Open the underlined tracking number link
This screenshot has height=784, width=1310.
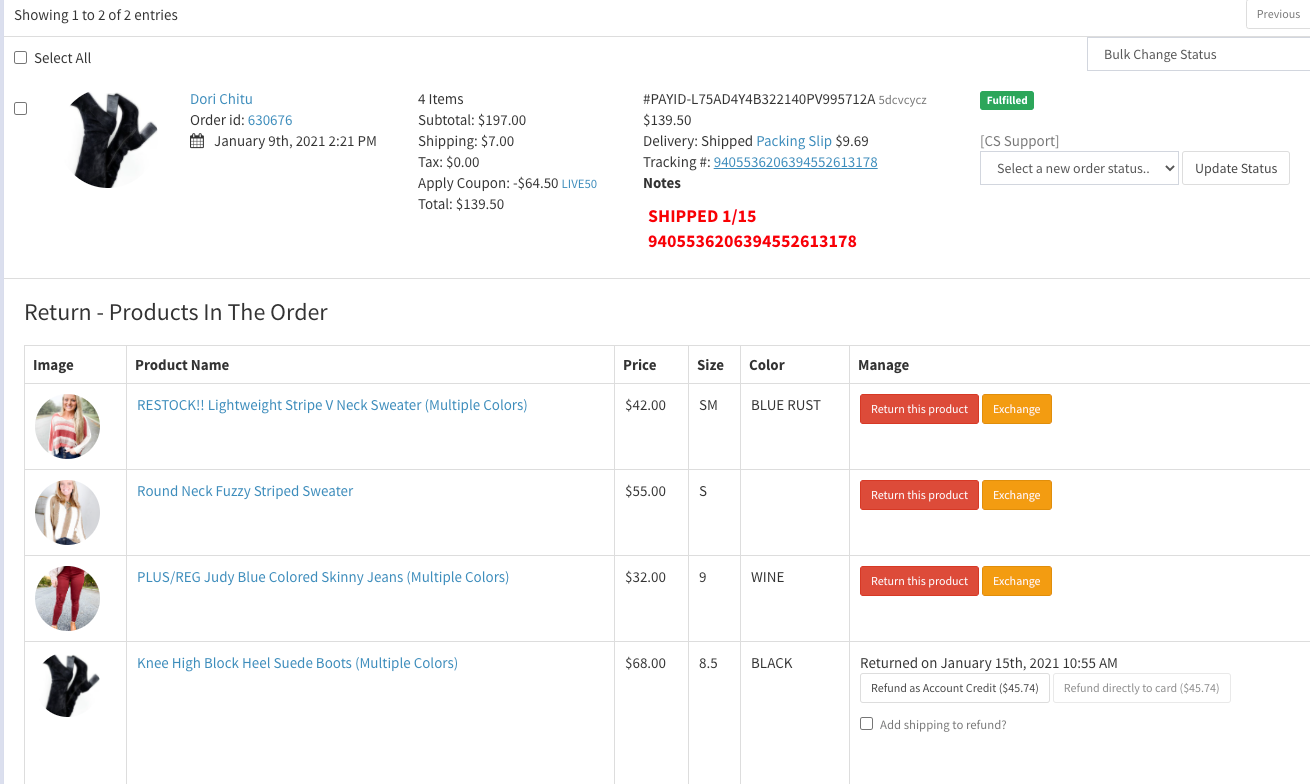(795, 162)
